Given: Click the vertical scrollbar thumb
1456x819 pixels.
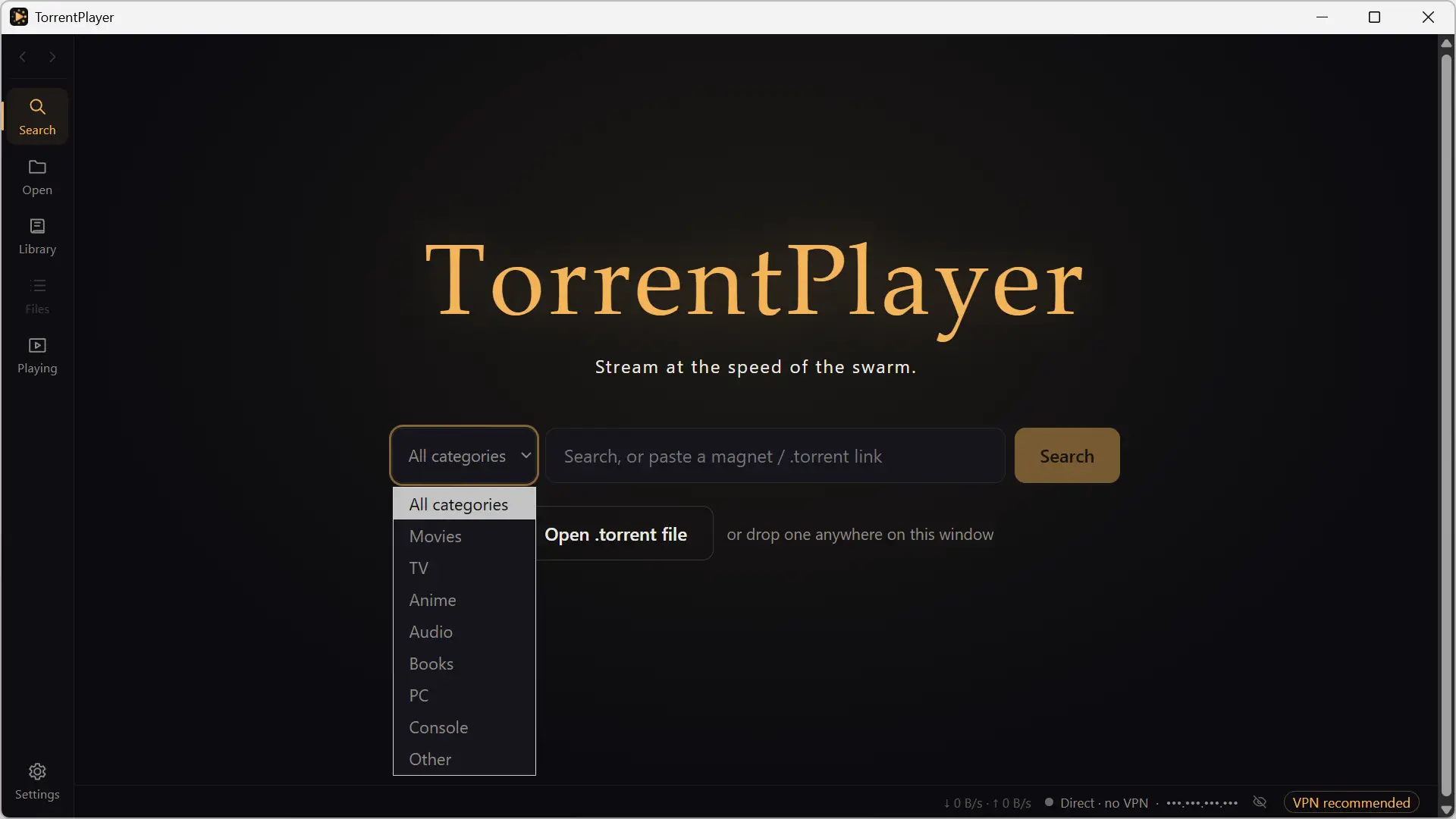Looking at the screenshot, I should click(1446, 425).
